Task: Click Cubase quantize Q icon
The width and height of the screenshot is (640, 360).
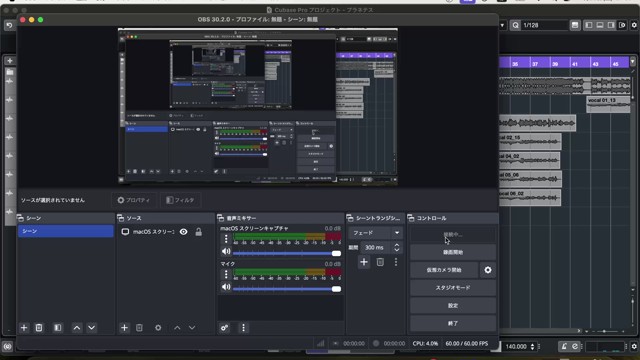Action: (515, 25)
